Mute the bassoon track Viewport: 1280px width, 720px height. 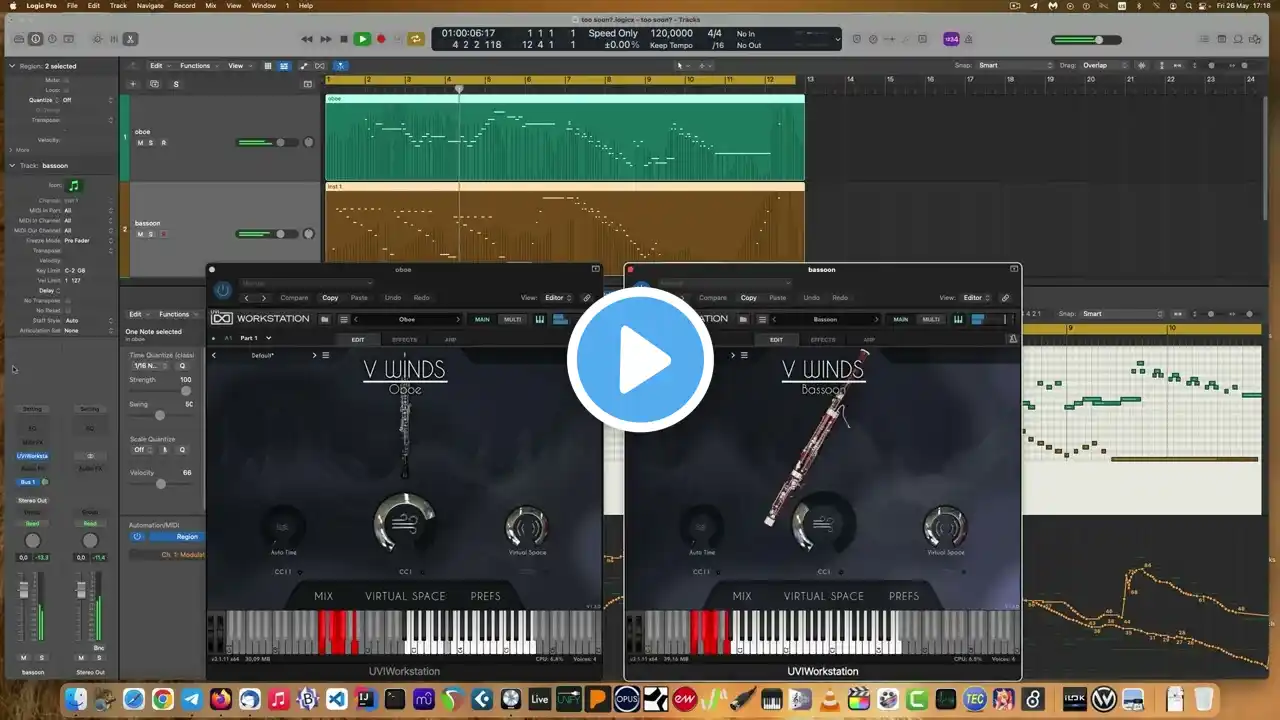140,234
